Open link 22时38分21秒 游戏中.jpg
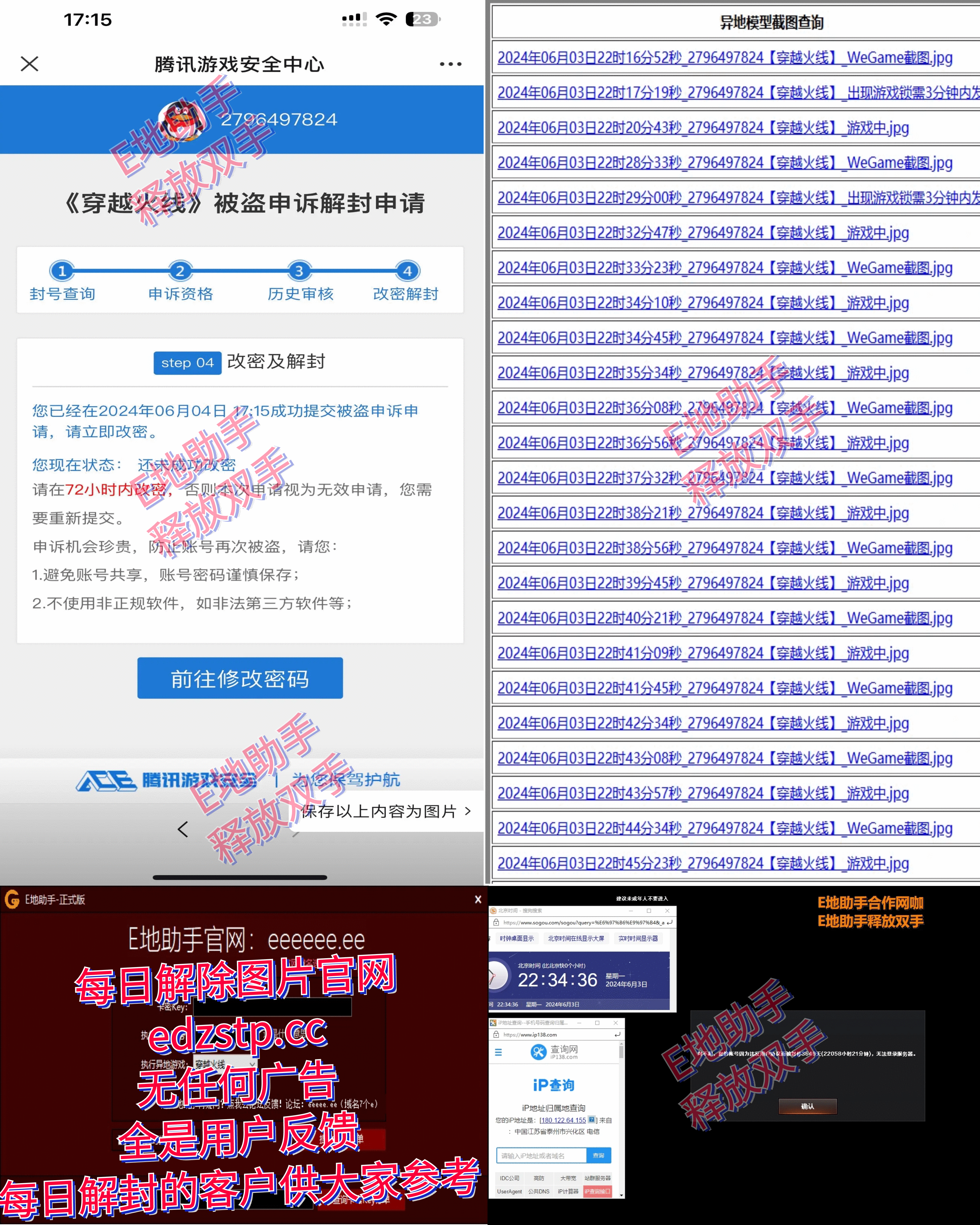 703,513
